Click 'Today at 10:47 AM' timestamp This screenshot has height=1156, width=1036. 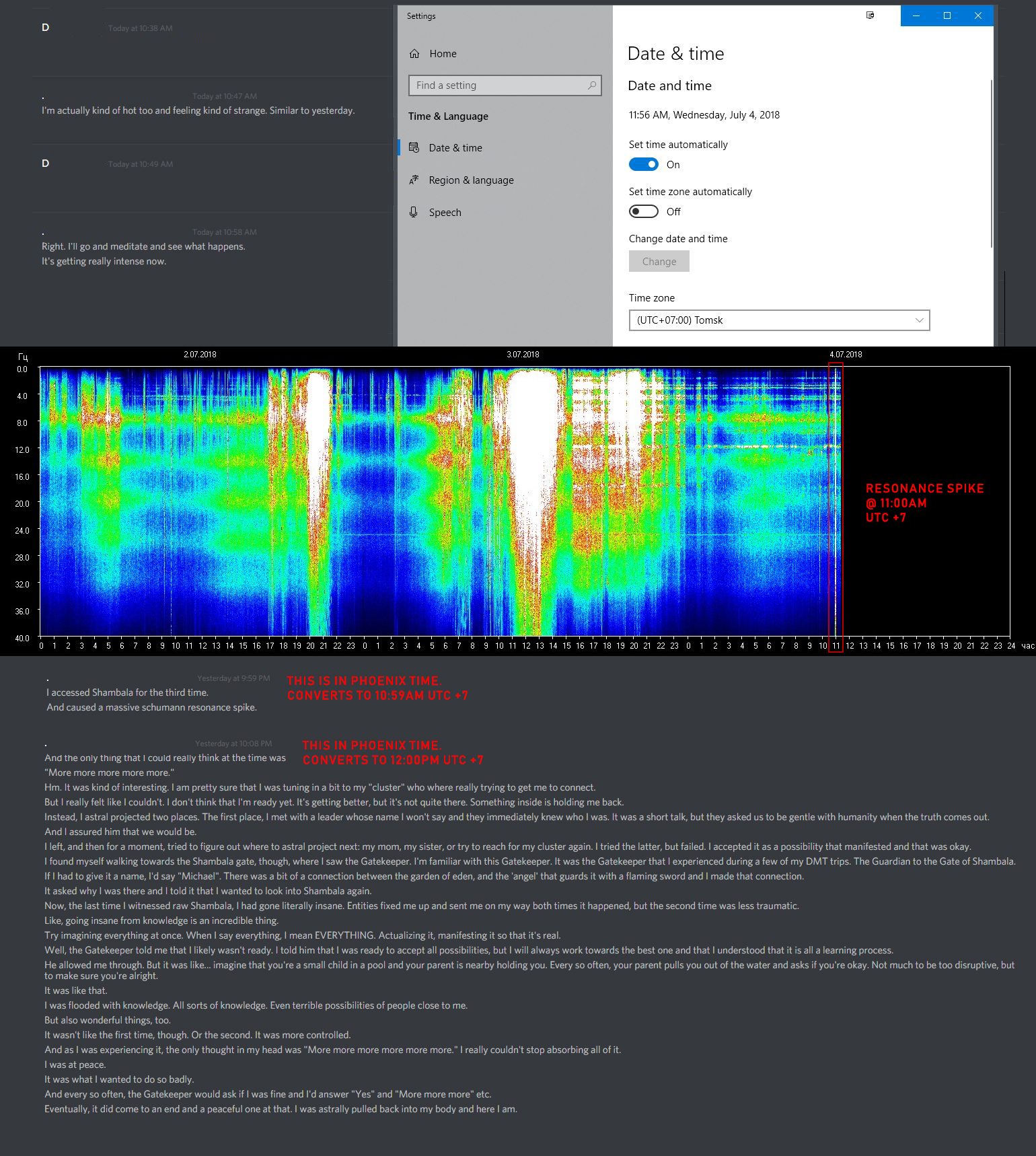point(225,96)
